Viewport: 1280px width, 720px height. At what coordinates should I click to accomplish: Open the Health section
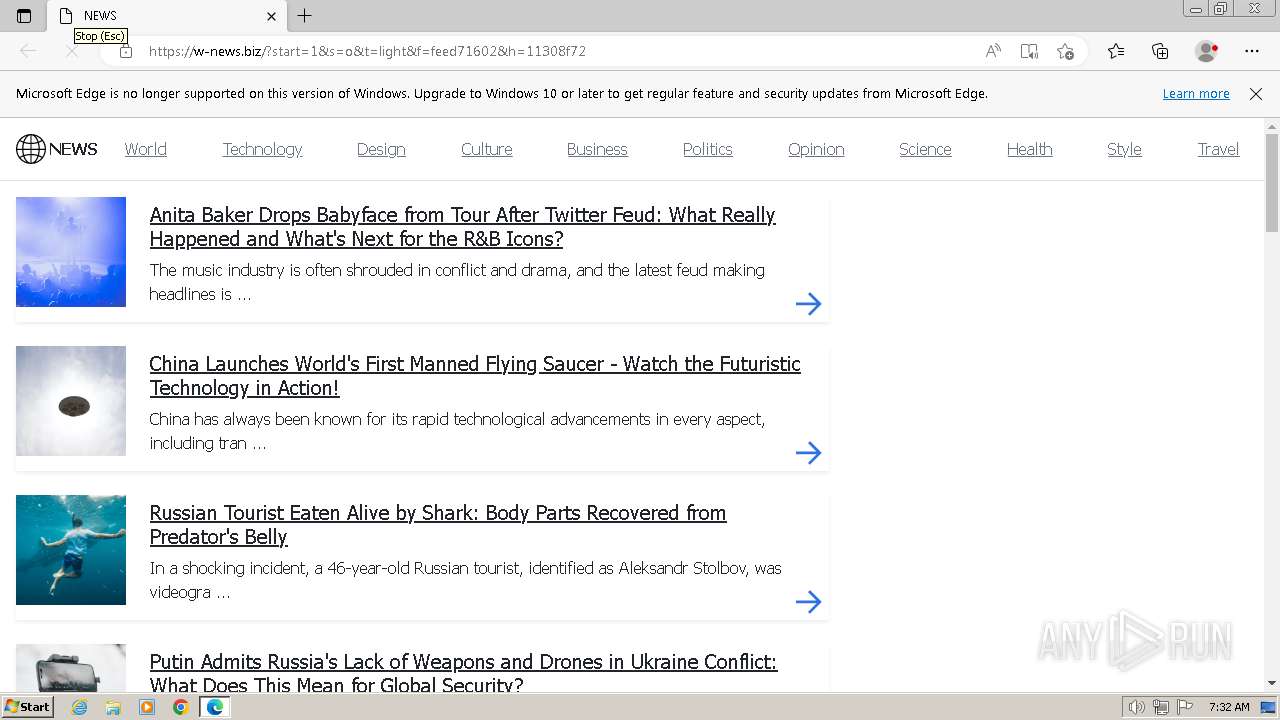[1030, 149]
